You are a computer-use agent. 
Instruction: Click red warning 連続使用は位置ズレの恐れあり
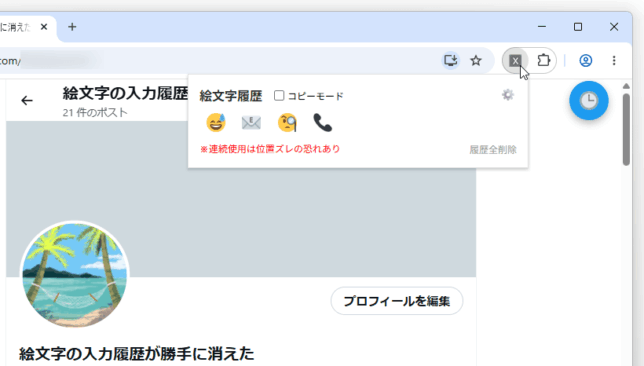click(x=270, y=149)
